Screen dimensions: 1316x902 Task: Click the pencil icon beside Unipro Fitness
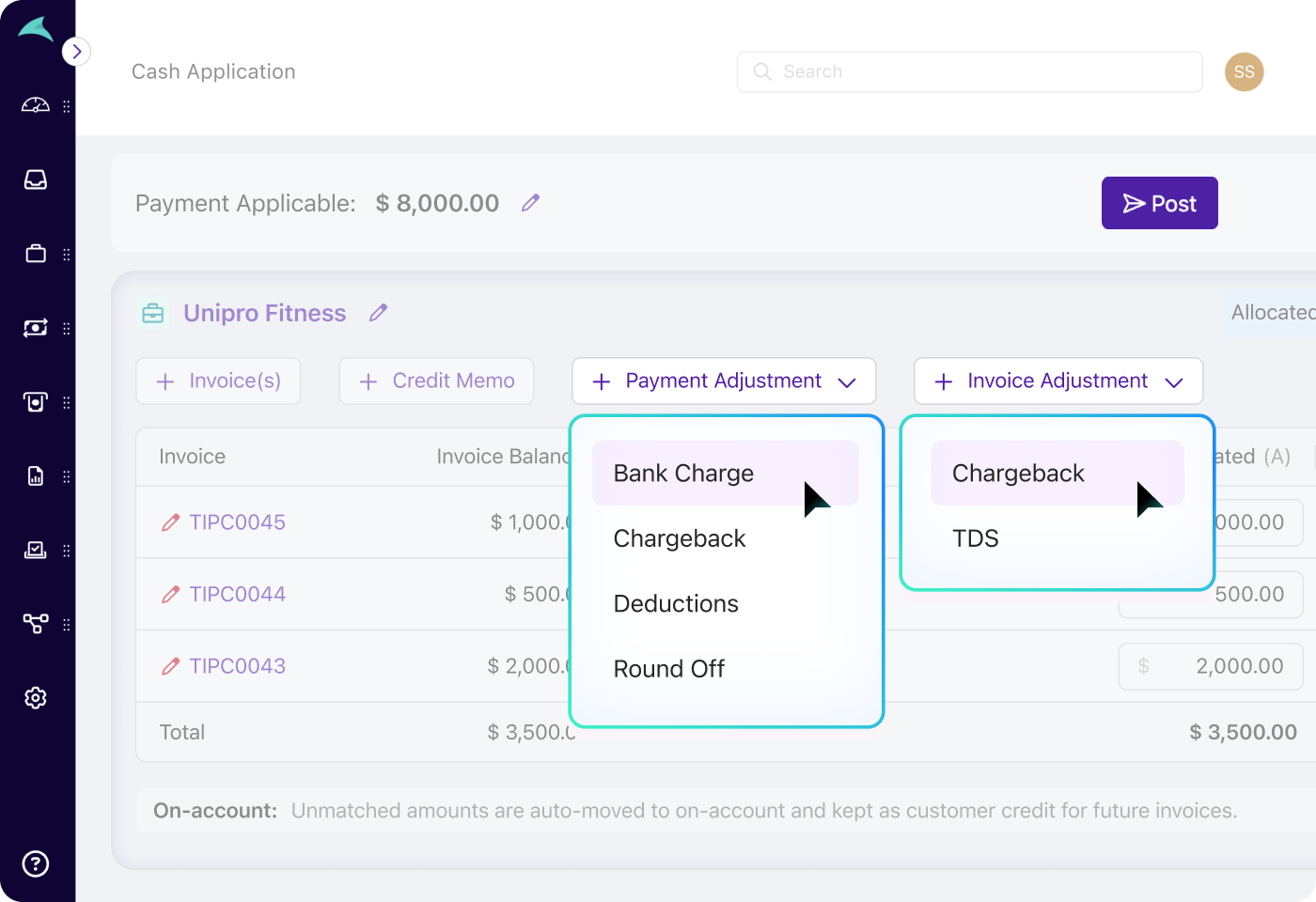coord(378,313)
